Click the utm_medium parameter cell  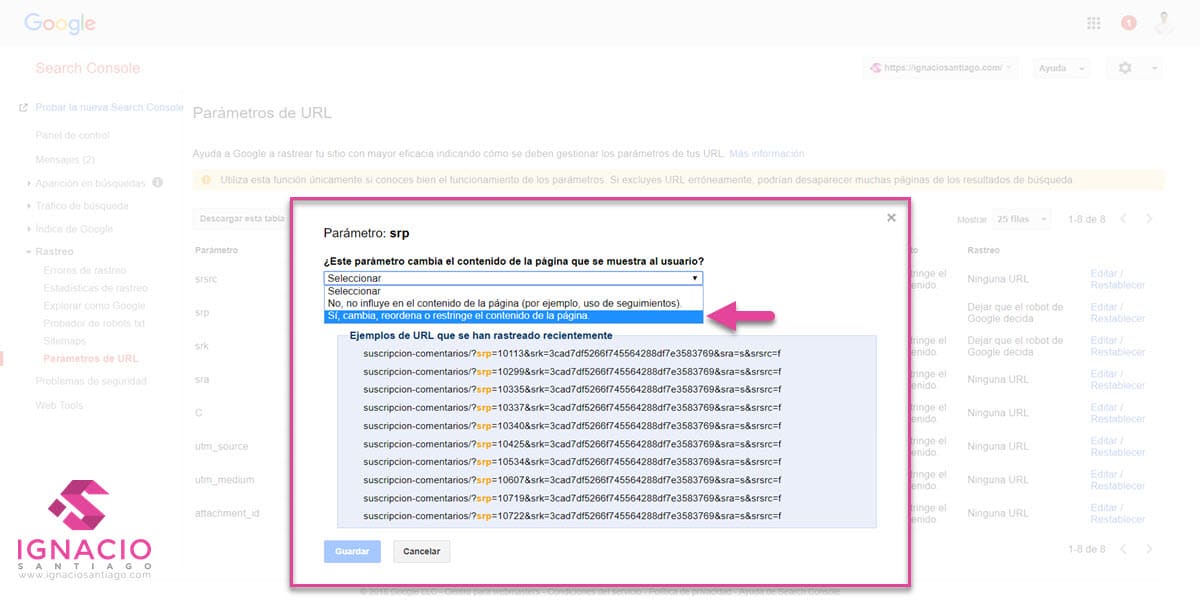(222, 480)
